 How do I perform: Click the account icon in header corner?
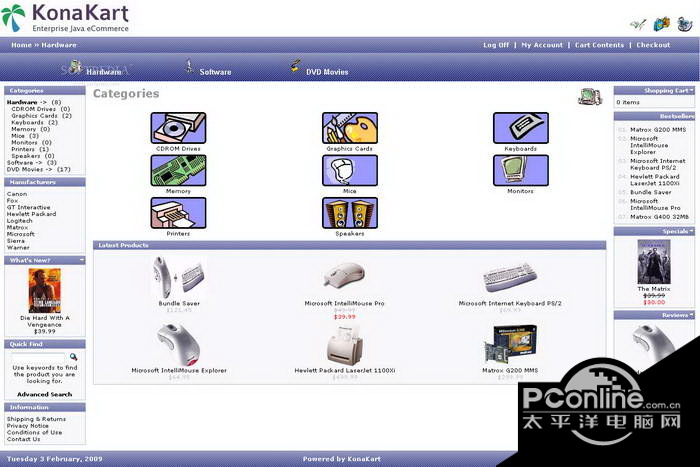(x=638, y=24)
